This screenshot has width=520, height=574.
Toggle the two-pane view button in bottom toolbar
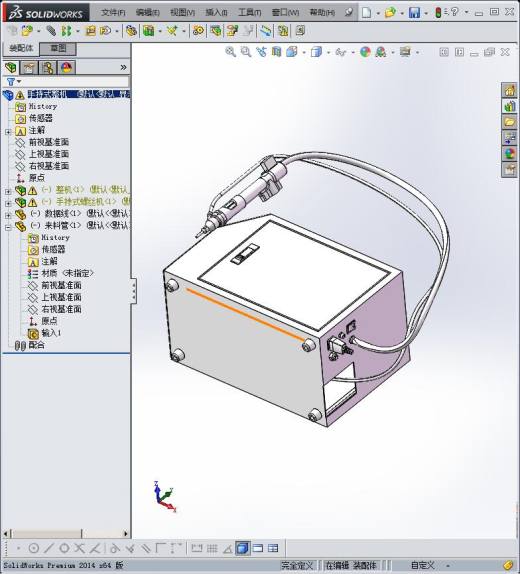pyautogui.click(x=258, y=548)
